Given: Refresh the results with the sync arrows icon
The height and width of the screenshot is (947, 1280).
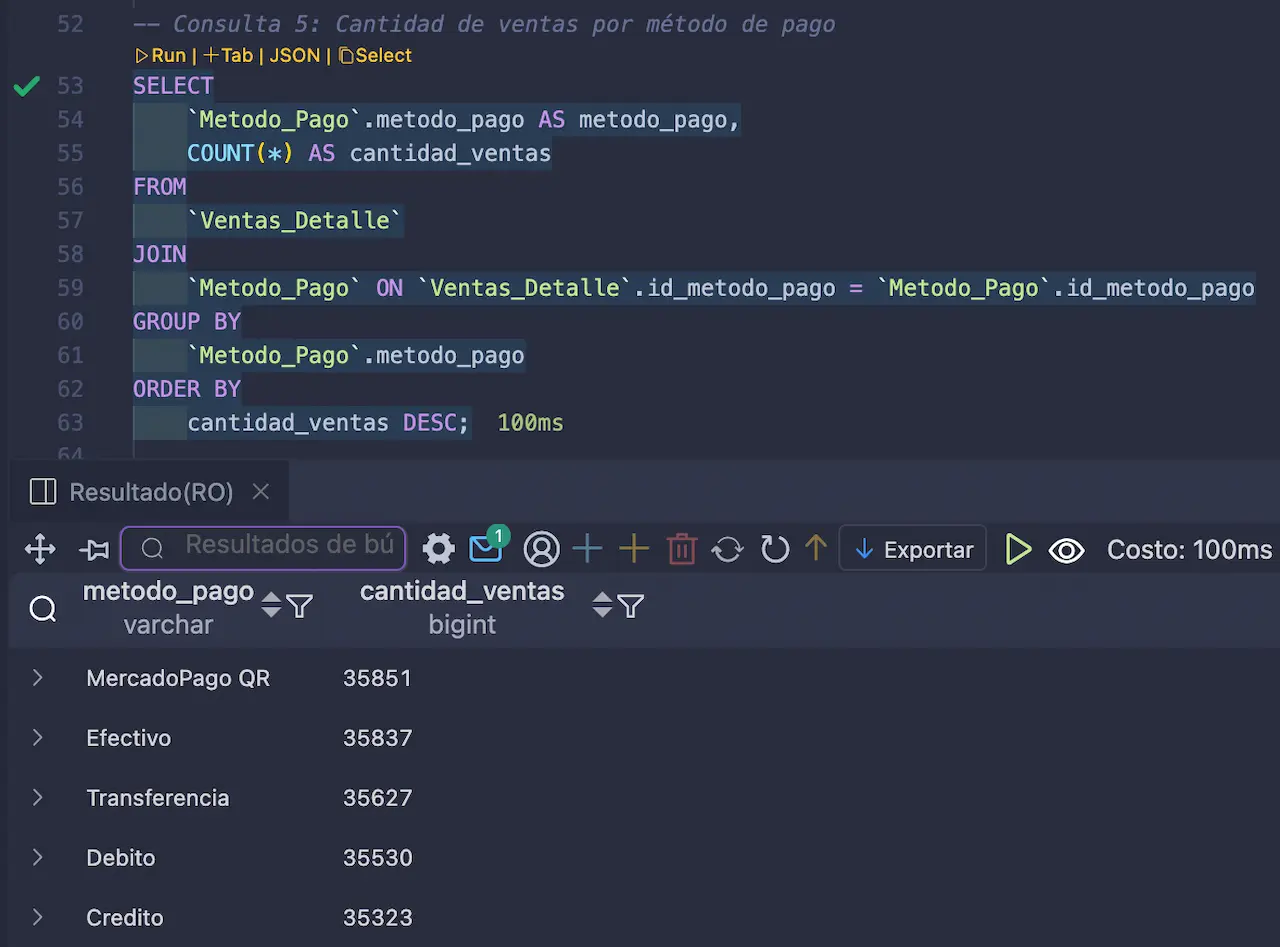Looking at the screenshot, I should point(729,548).
